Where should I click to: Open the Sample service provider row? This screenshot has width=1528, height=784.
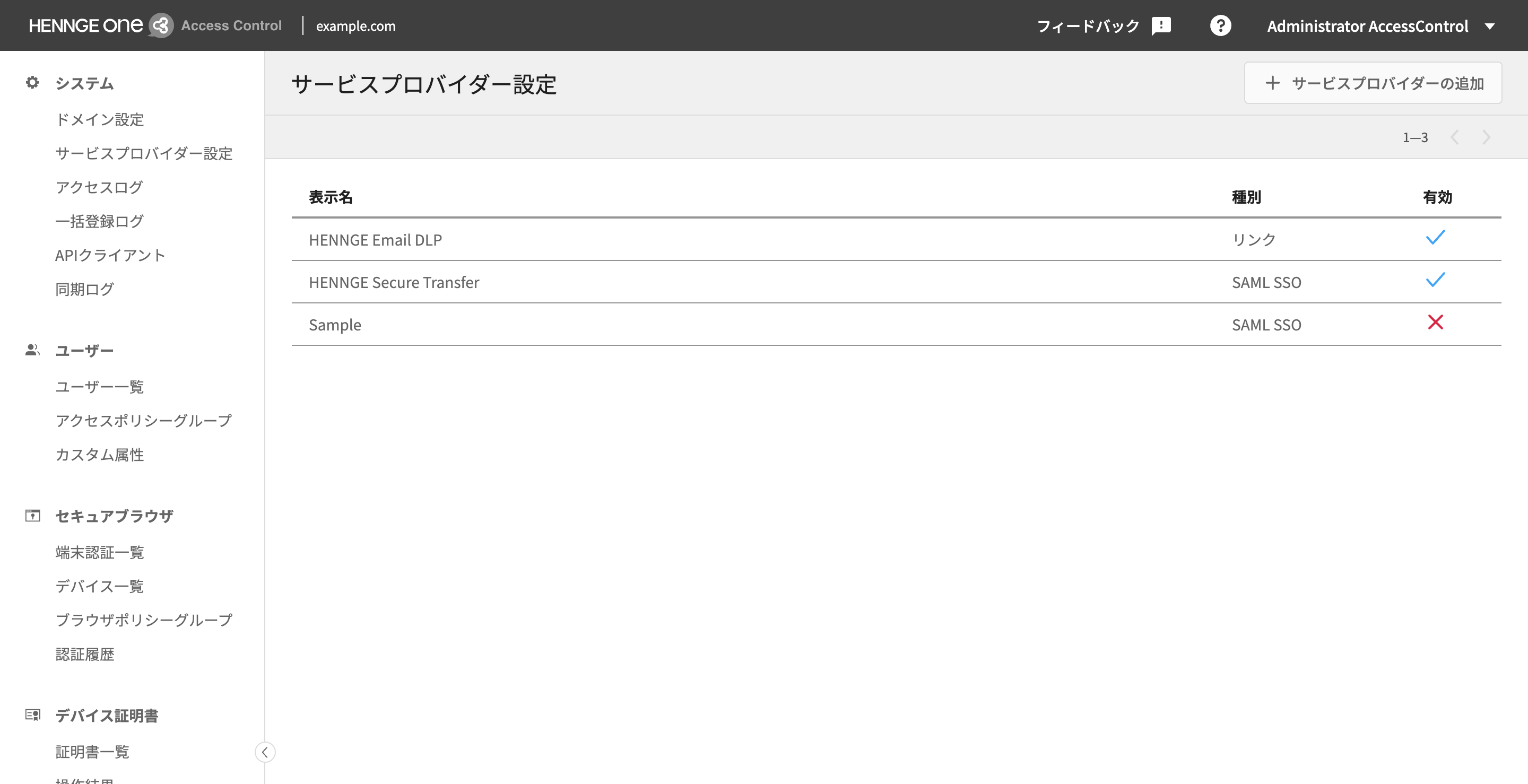click(x=896, y=325)
